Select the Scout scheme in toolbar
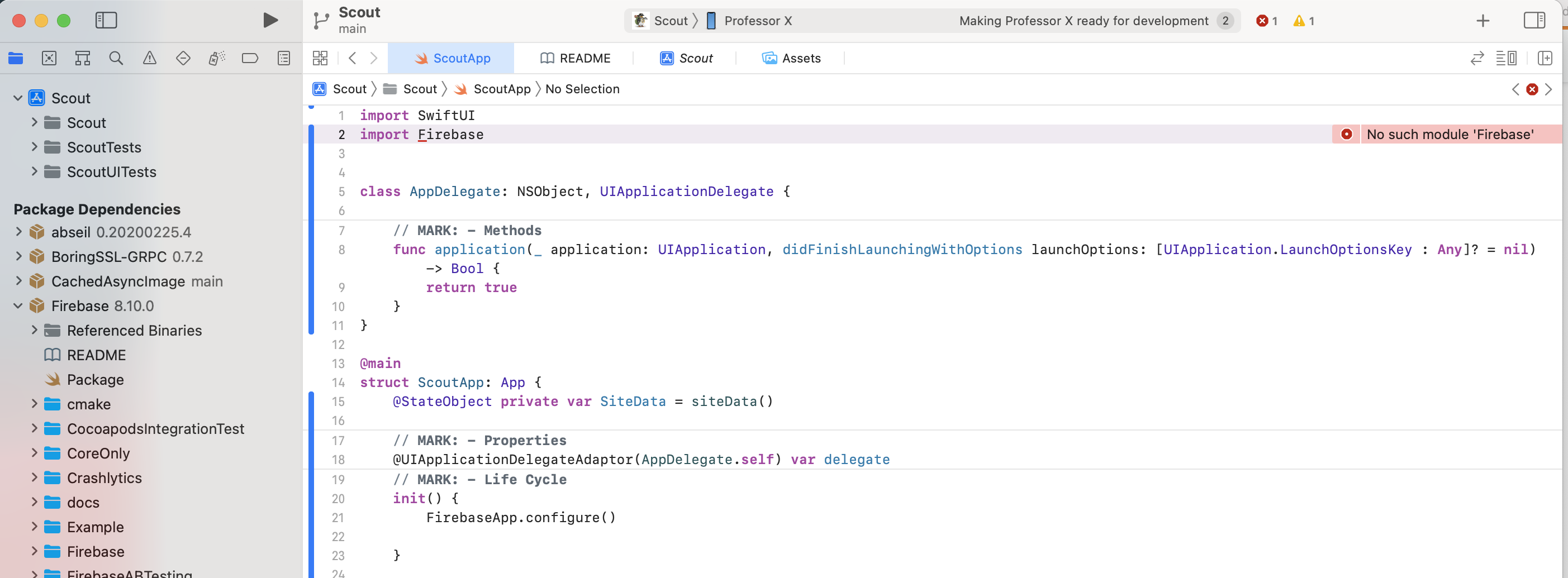 pyautogui.click(x=660, y=21)
